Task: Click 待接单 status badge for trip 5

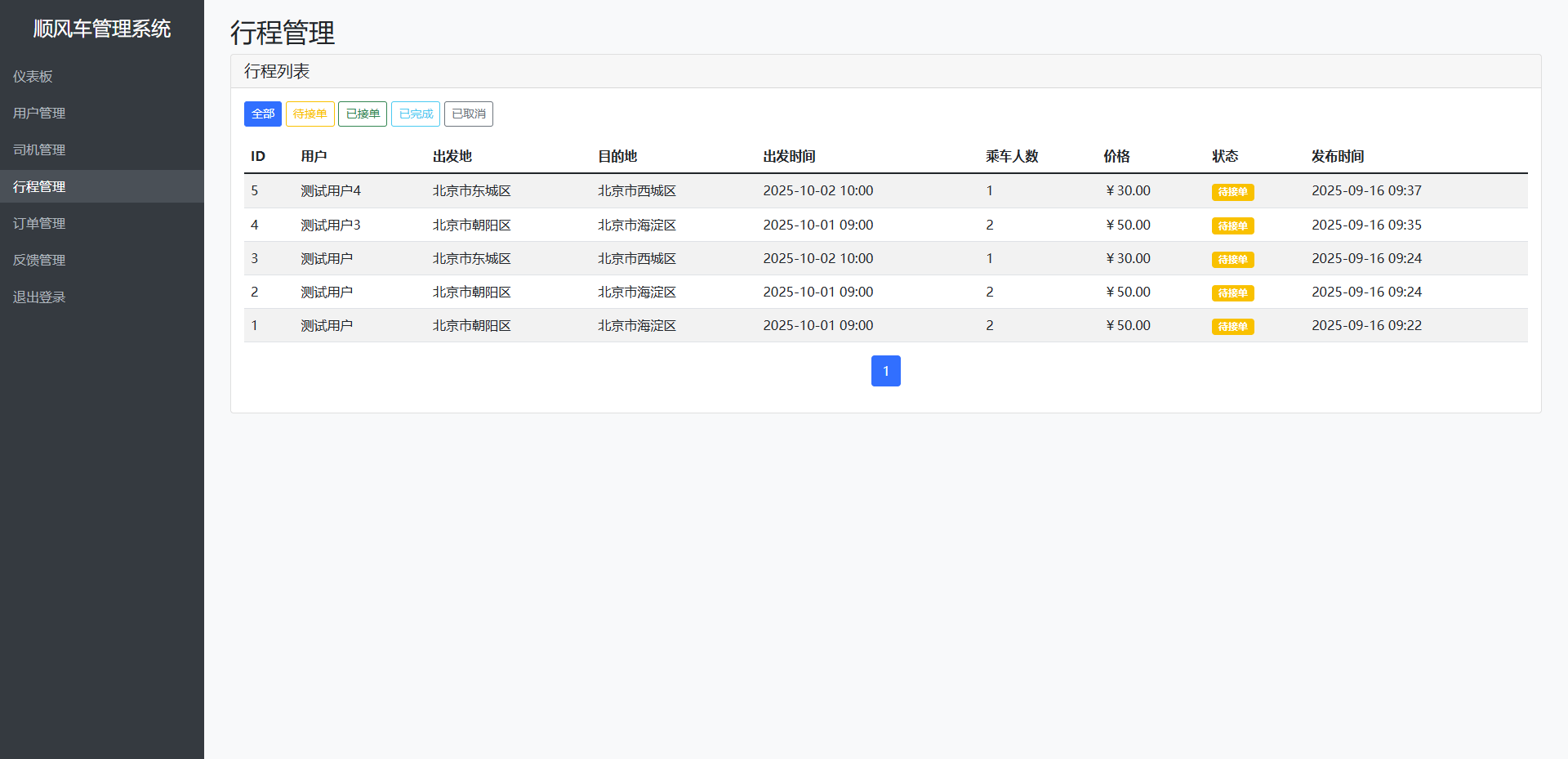Action: [1232, 192]
